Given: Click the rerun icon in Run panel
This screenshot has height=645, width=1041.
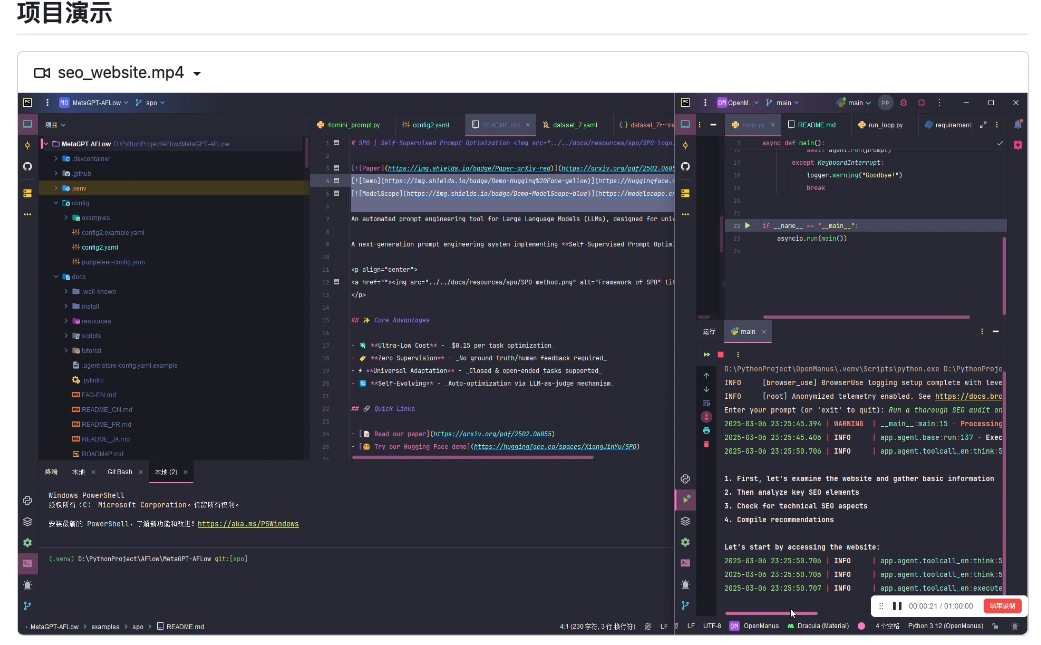Looking at the screenshot, I should (707, 354).
